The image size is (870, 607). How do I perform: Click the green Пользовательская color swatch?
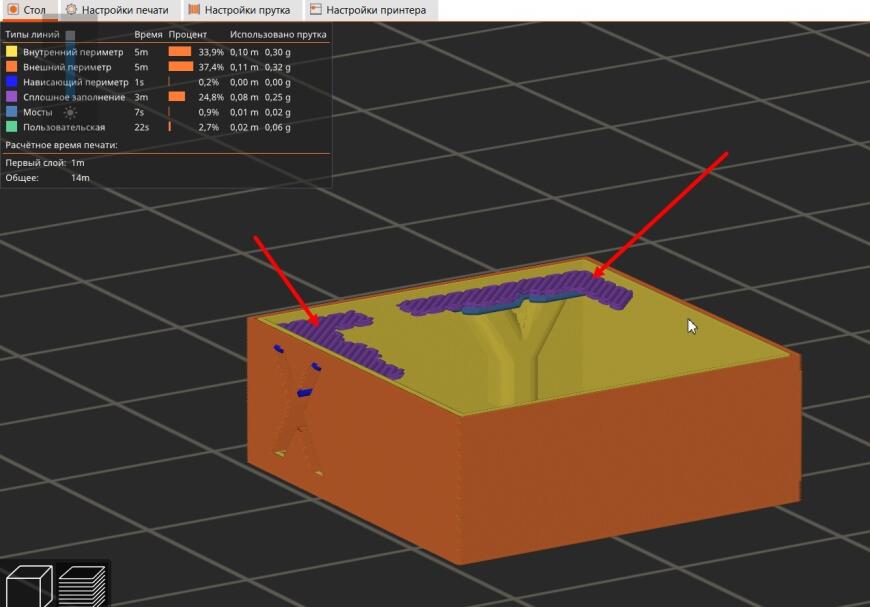point(12,127)
